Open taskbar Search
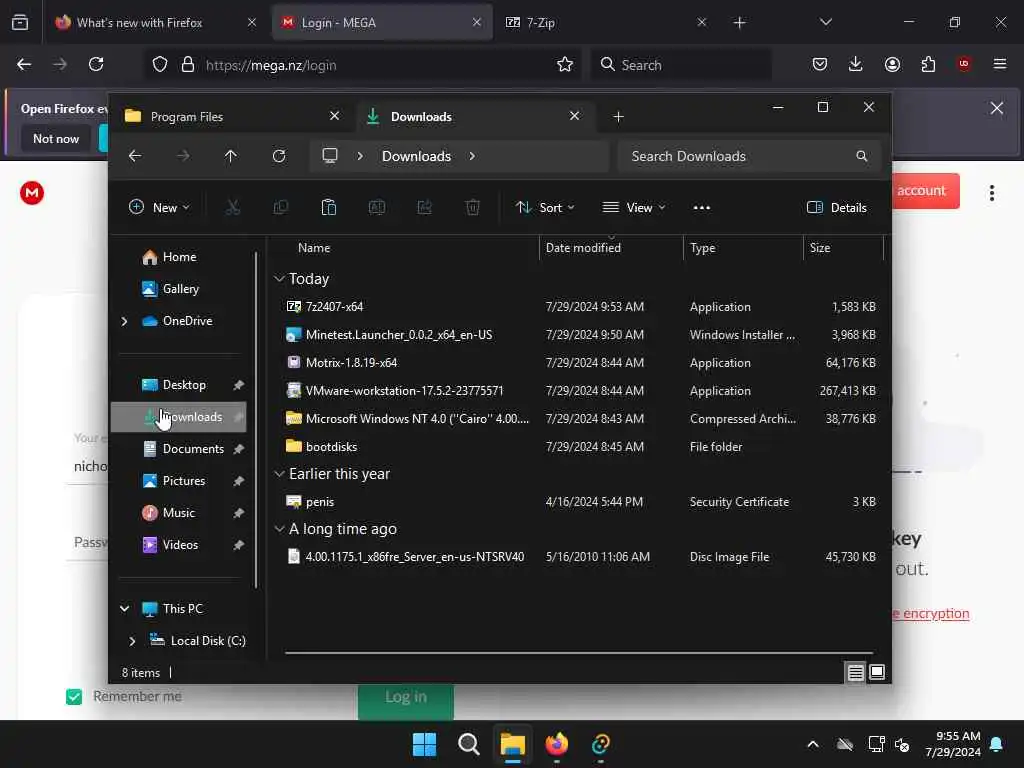Image resolution: width=1024 pixels, height=768 pixels. pyautogui.click(x=468, y=744)
